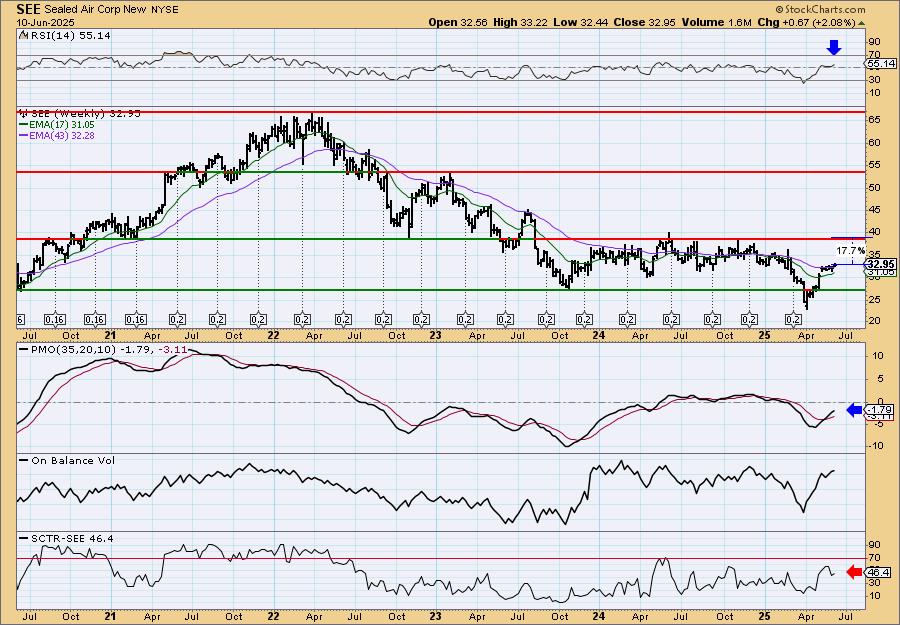This screenshot has width=900, height=625.
Task: Click the Chg +0.67 (+2.08%) value
Action: (806, 22)
